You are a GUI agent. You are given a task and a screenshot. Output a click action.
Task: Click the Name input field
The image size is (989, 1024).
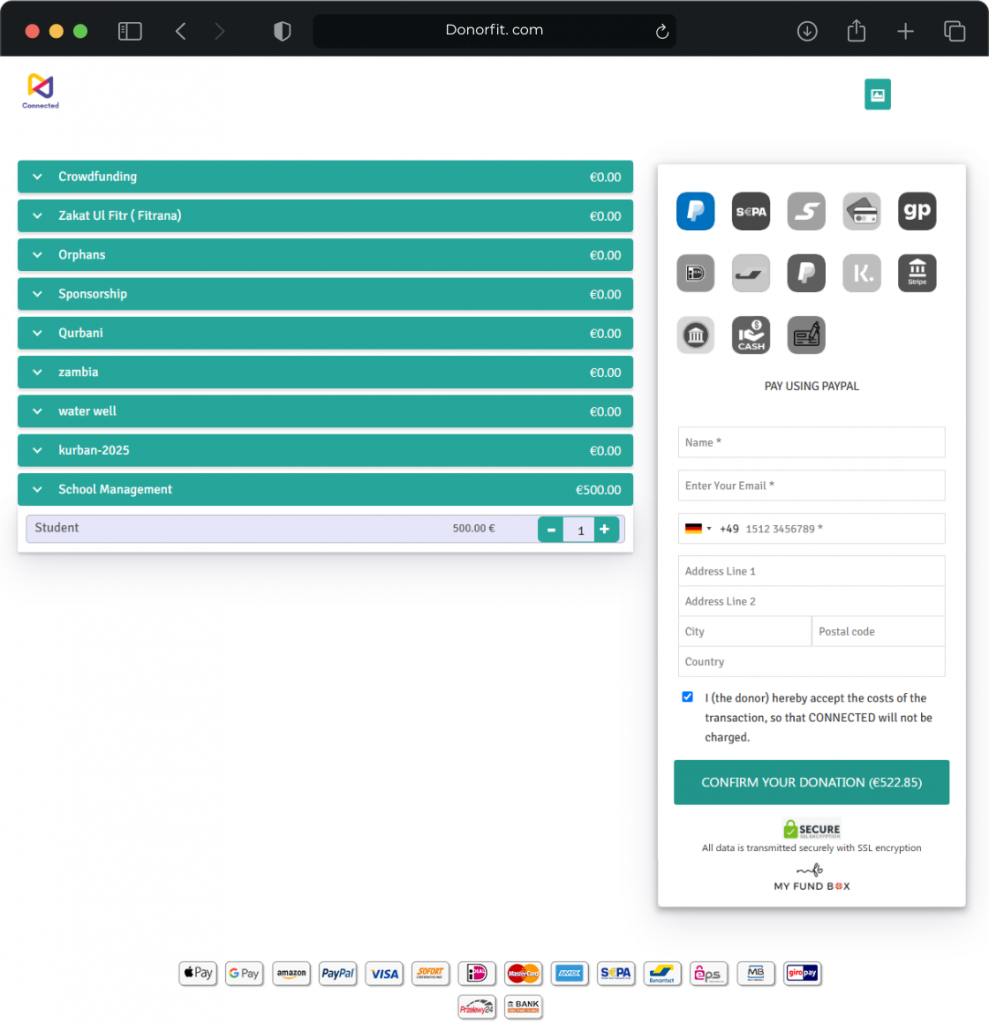pyautogui.click(x=811, y=442)
